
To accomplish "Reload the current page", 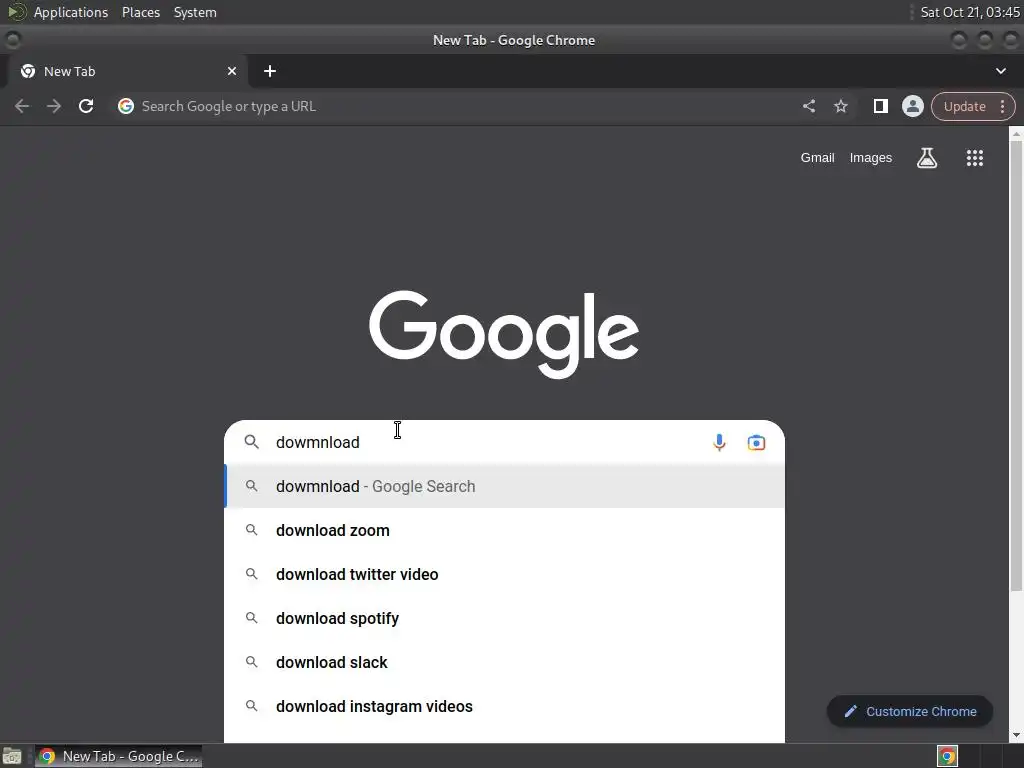I will tap(86, 106).
